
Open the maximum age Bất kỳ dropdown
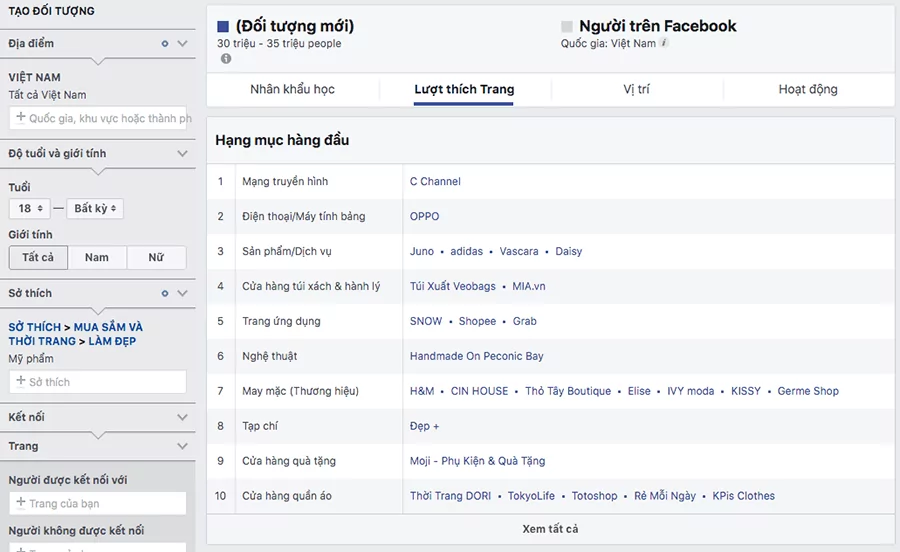coord(95,208)
